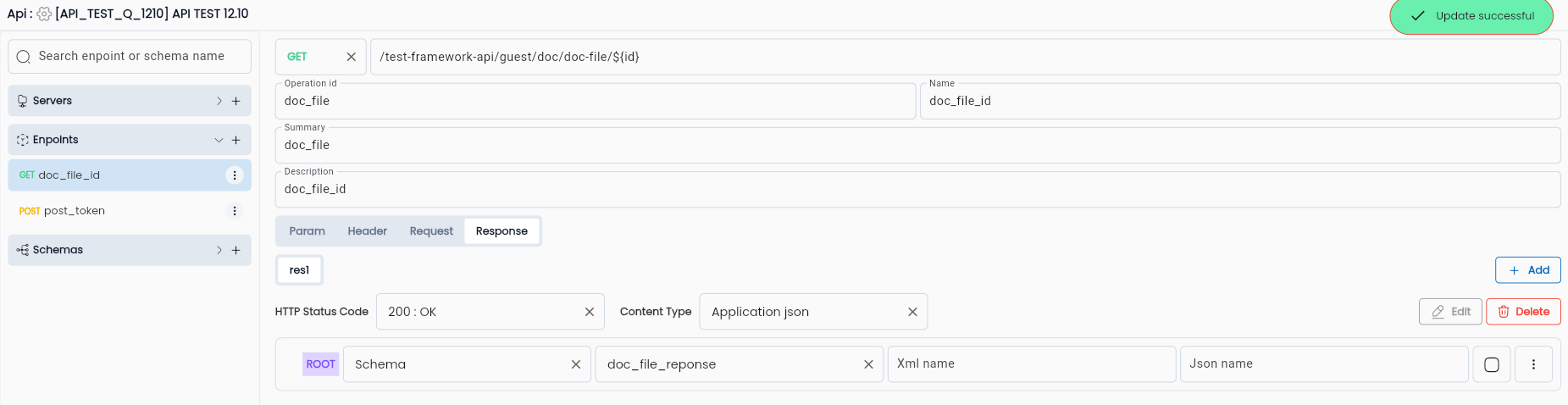This screenshot has width=1568, height=405.
Task: Collapse the Enpoints section
Action: pos(219,140)
